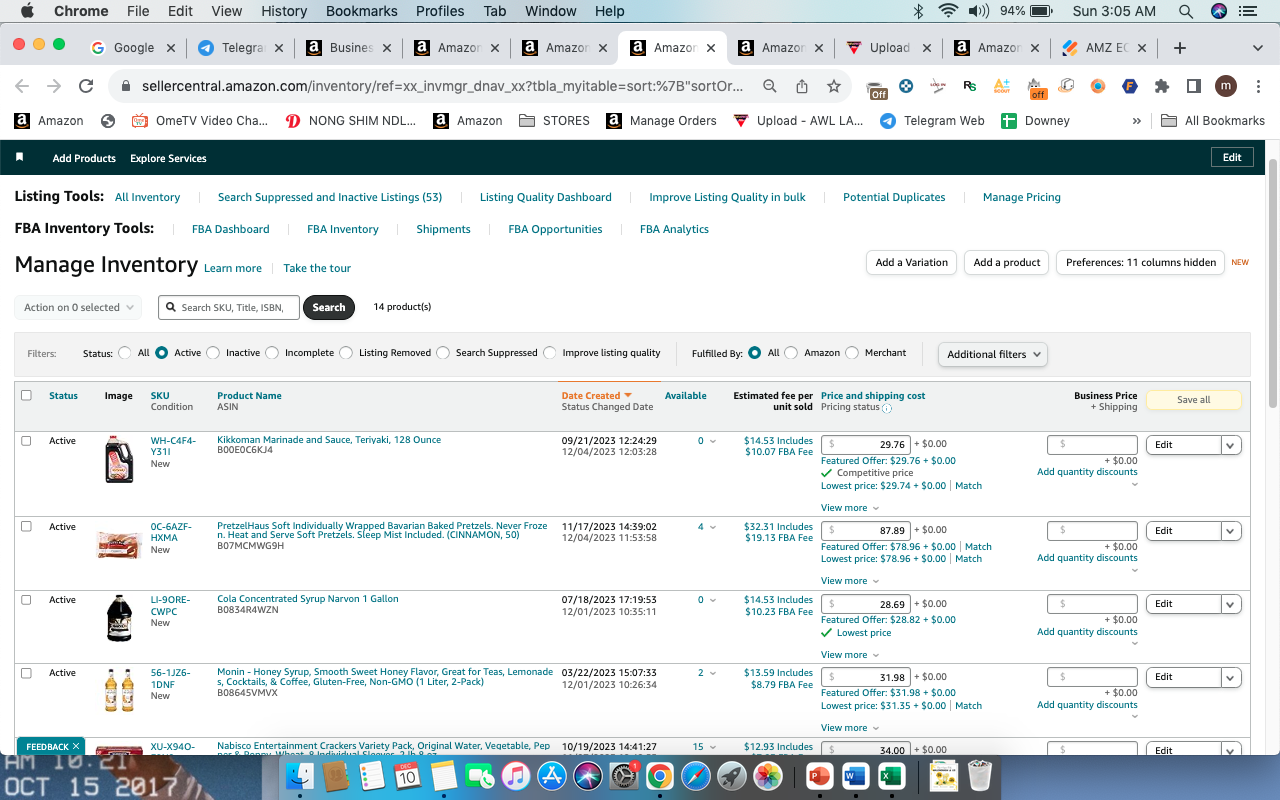Image resolution: width=1280 pixels, height=800 pixels.
Task: Launch PowerPoint from the Dock
Action: [x=819, y=775]
